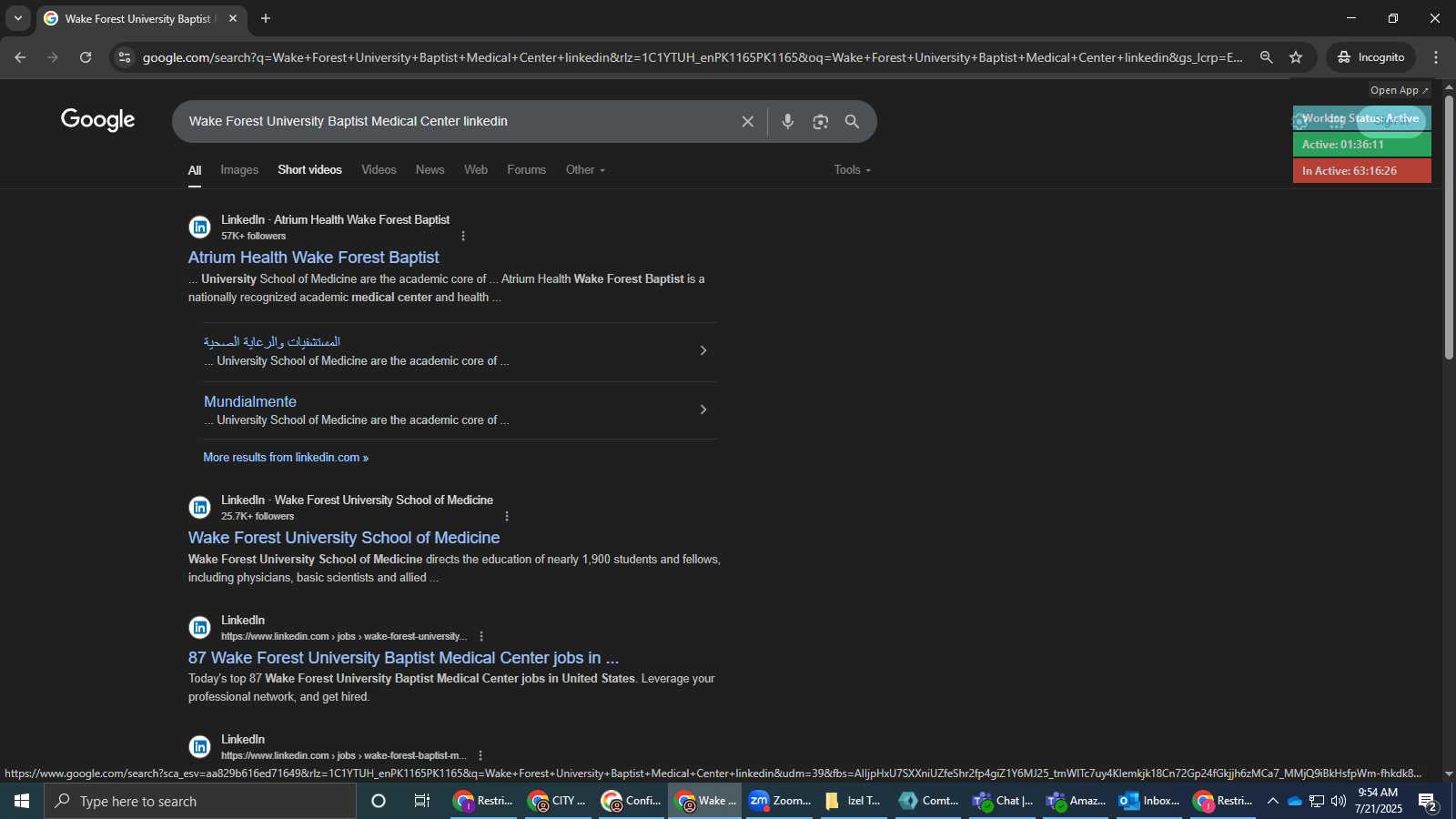
Task: Close the Wake Forest University Baptist tab
Action: click(233, 18)
